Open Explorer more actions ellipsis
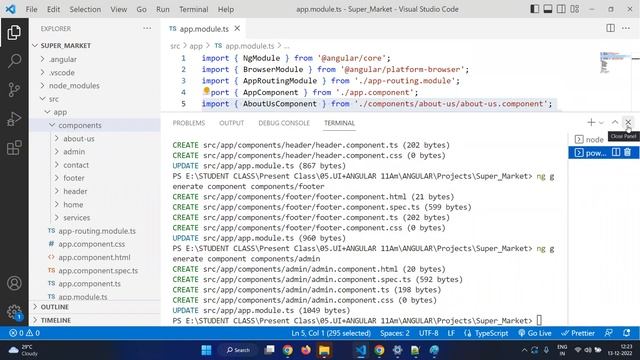The width and height of the screenshot is (640, 360). pos(147,29)
